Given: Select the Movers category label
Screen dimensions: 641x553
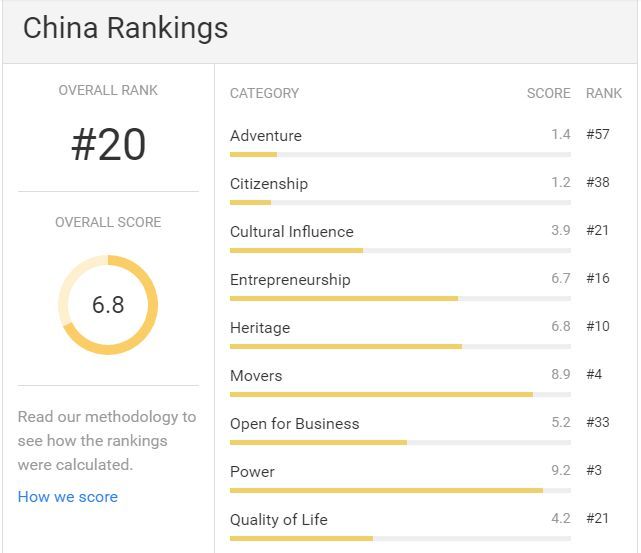Looking at the screenshot, I should point(256,376).
